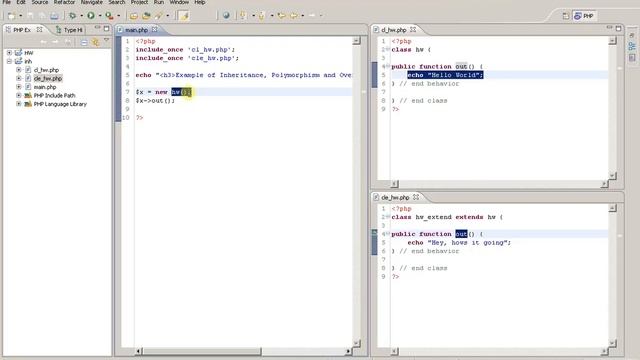Open the Debug icon dropdown arrow
This screenshot has width=640, height=360.
tap(81, 16)
